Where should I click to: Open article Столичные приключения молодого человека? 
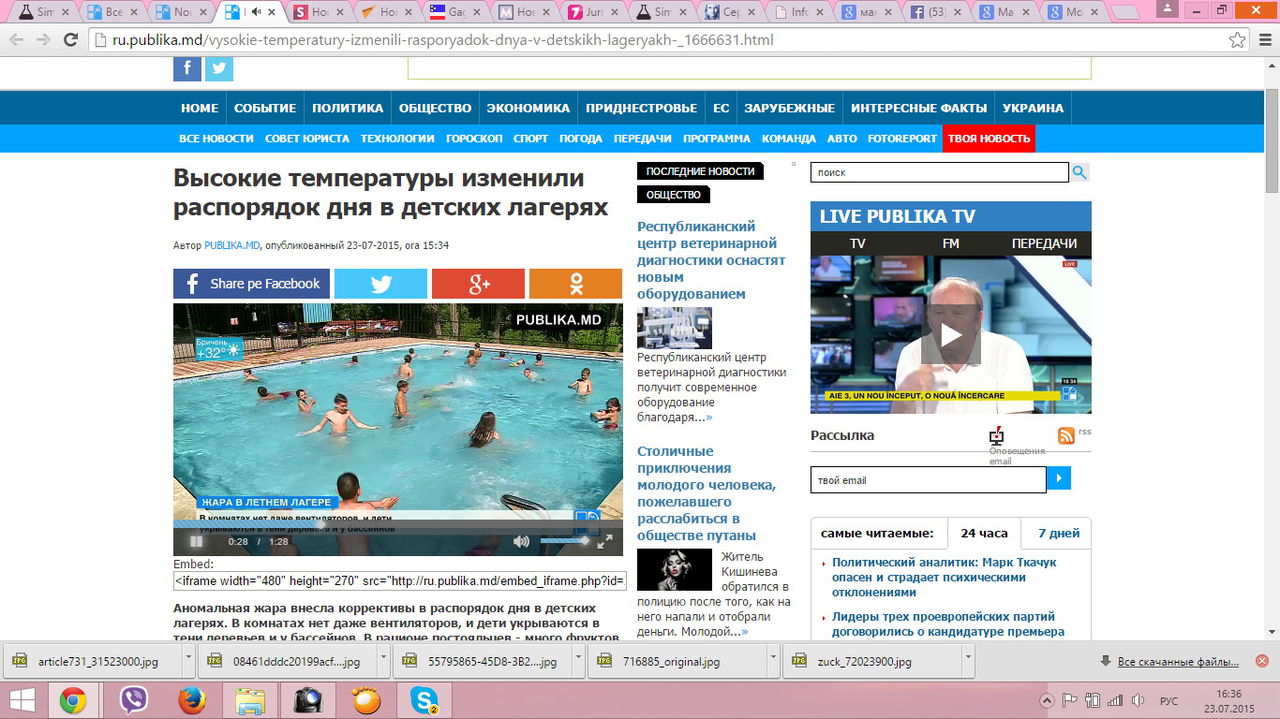706,493
